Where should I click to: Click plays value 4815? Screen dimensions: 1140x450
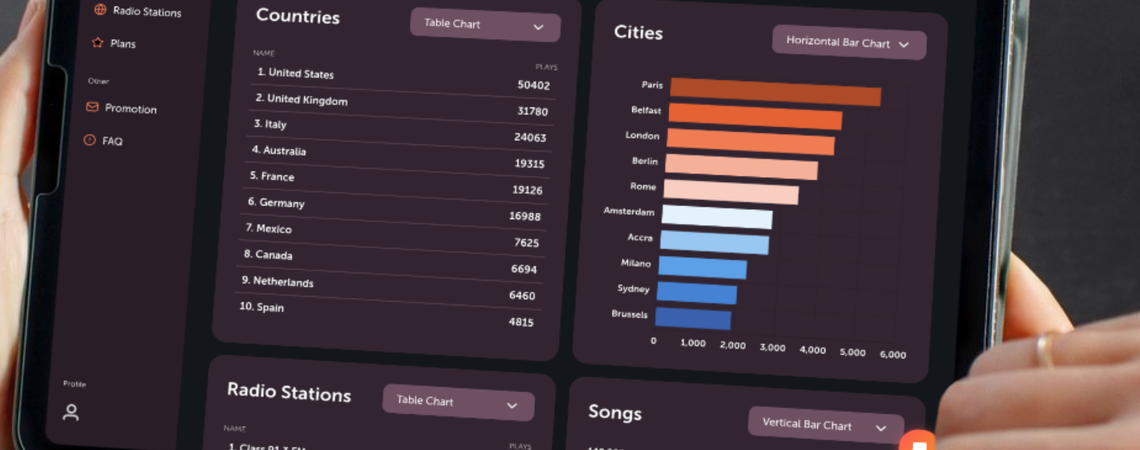coord(521,322)
